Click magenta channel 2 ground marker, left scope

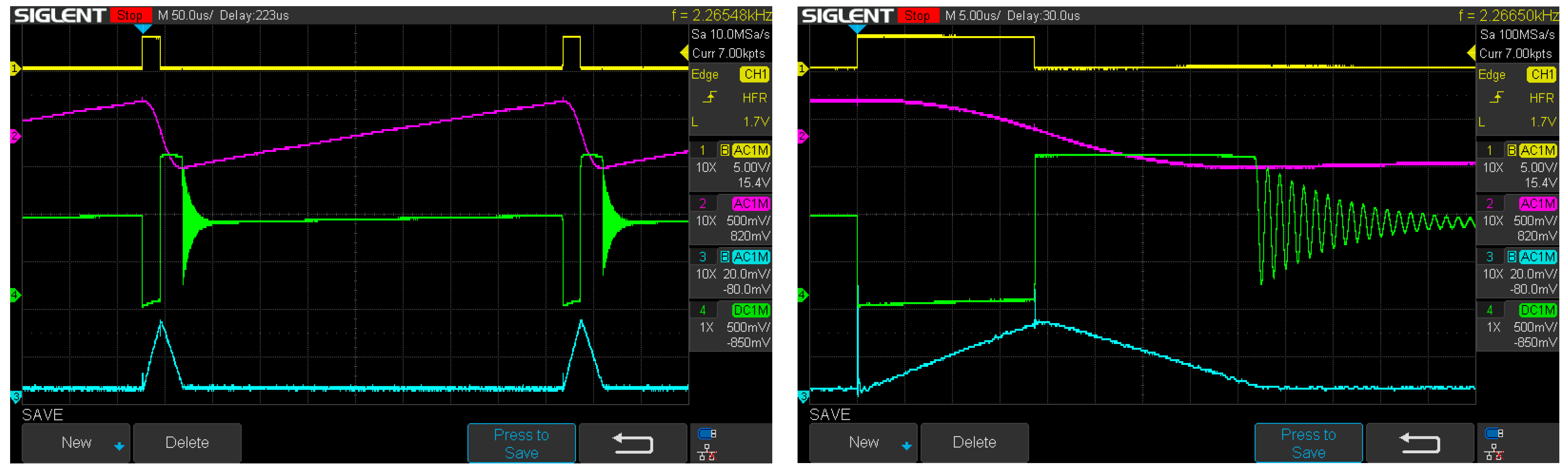pyautogui.click(x=14, y=136)
